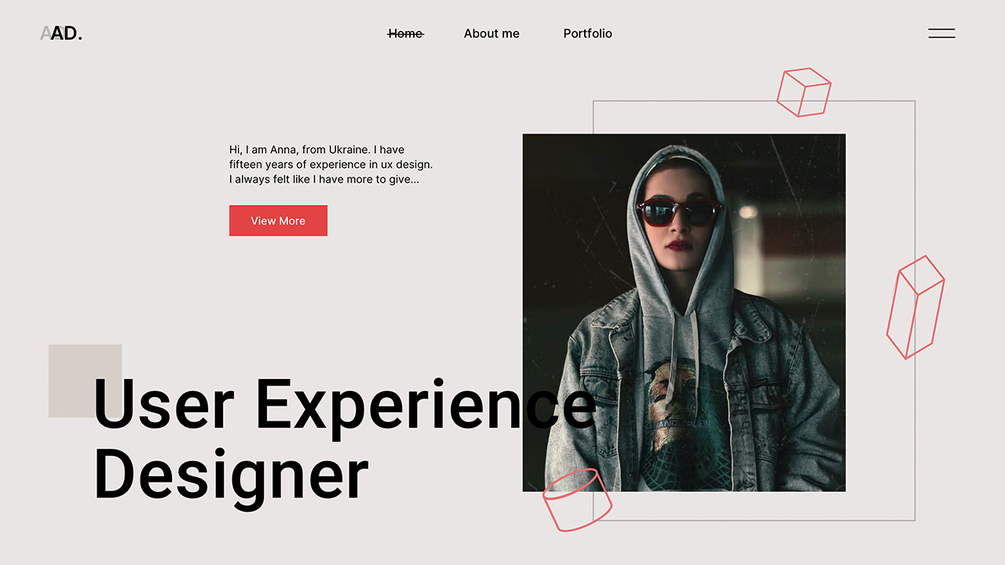Open the Portfolio nav link
This screenshot has width=1005, height=565.
(x=588, y=33)
